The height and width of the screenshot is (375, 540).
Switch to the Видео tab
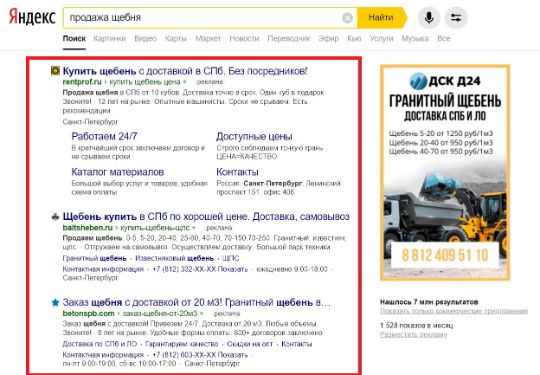[x=145, y=39]
